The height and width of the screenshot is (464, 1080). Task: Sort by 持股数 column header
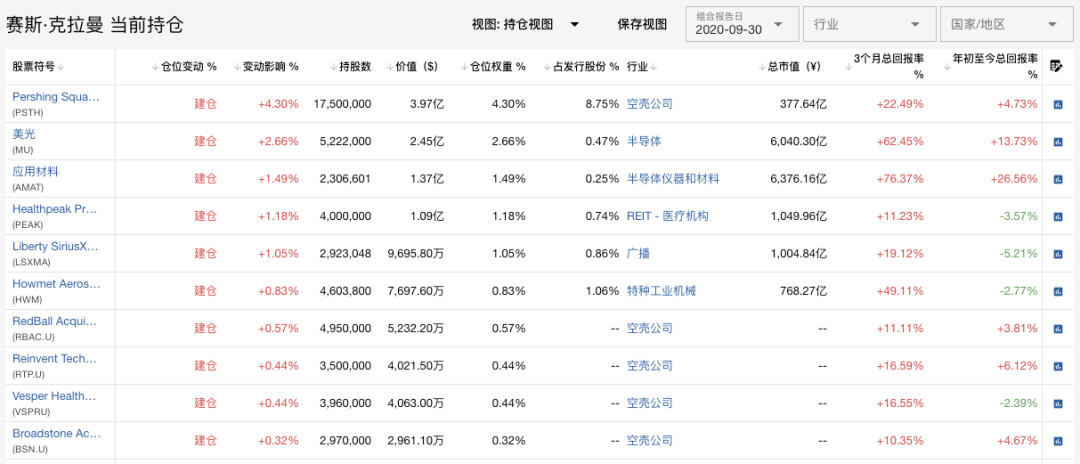[x=351, y=67]
